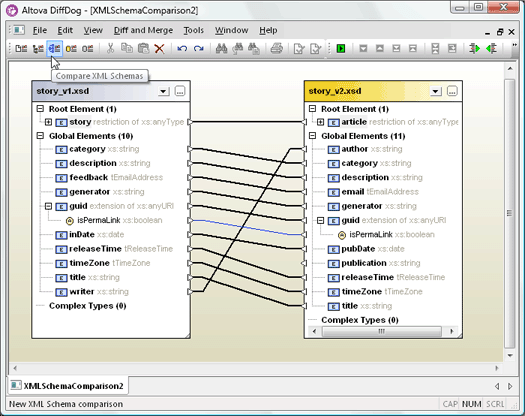Screen dimensions: 525x416
Task: Click next-tab arrow at bottom right
Action: pos(510,386)
